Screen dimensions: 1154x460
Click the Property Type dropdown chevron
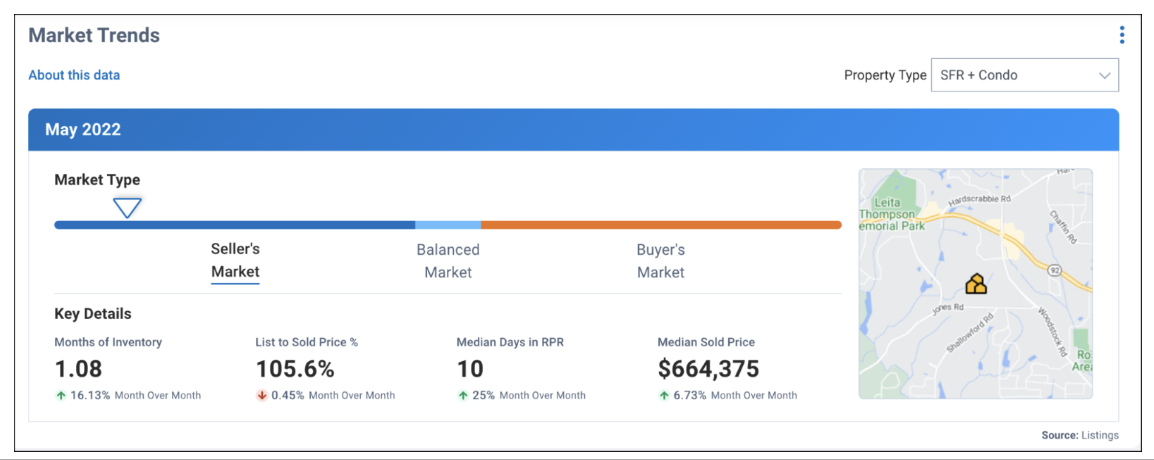click(x=1104, y=75)
